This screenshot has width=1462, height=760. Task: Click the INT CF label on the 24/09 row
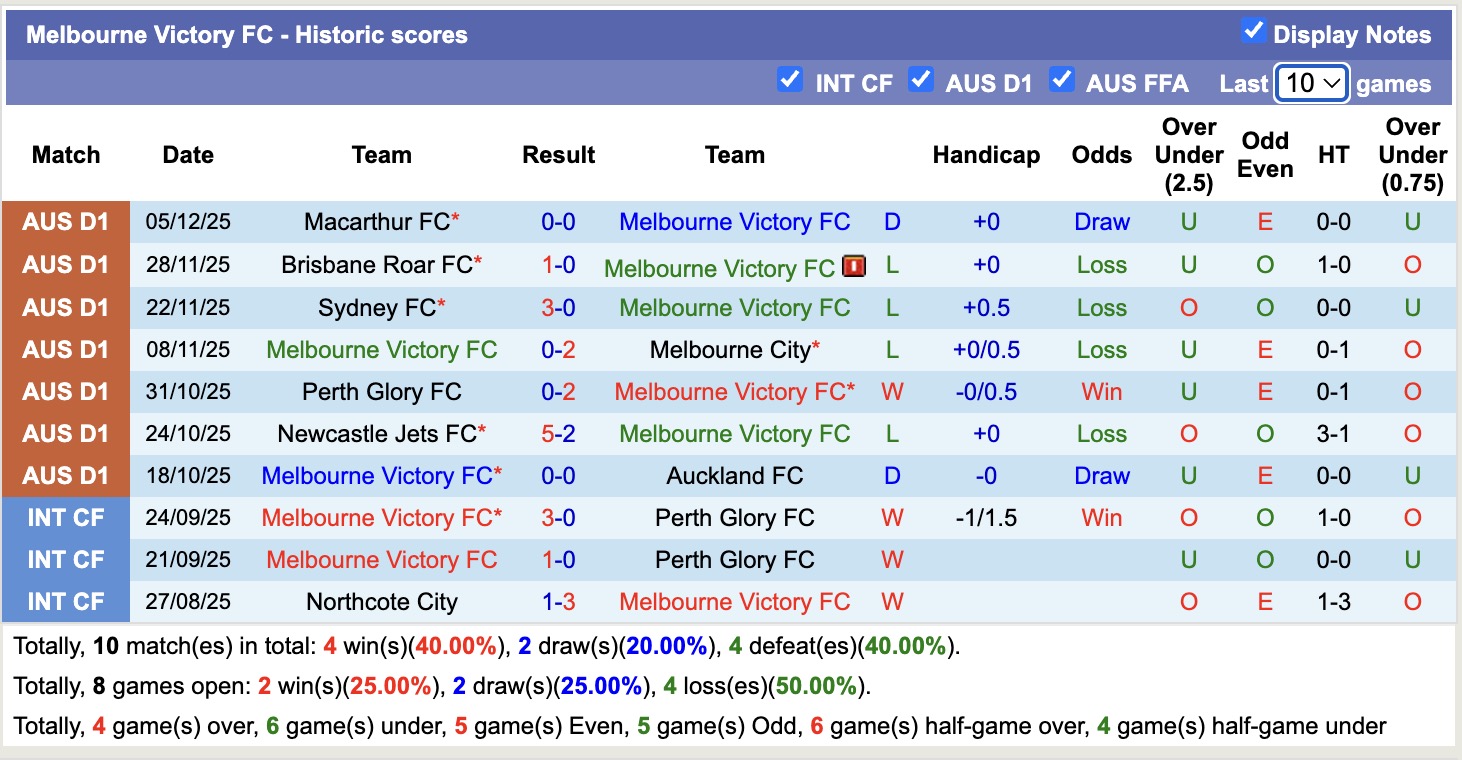pos(66,517)
